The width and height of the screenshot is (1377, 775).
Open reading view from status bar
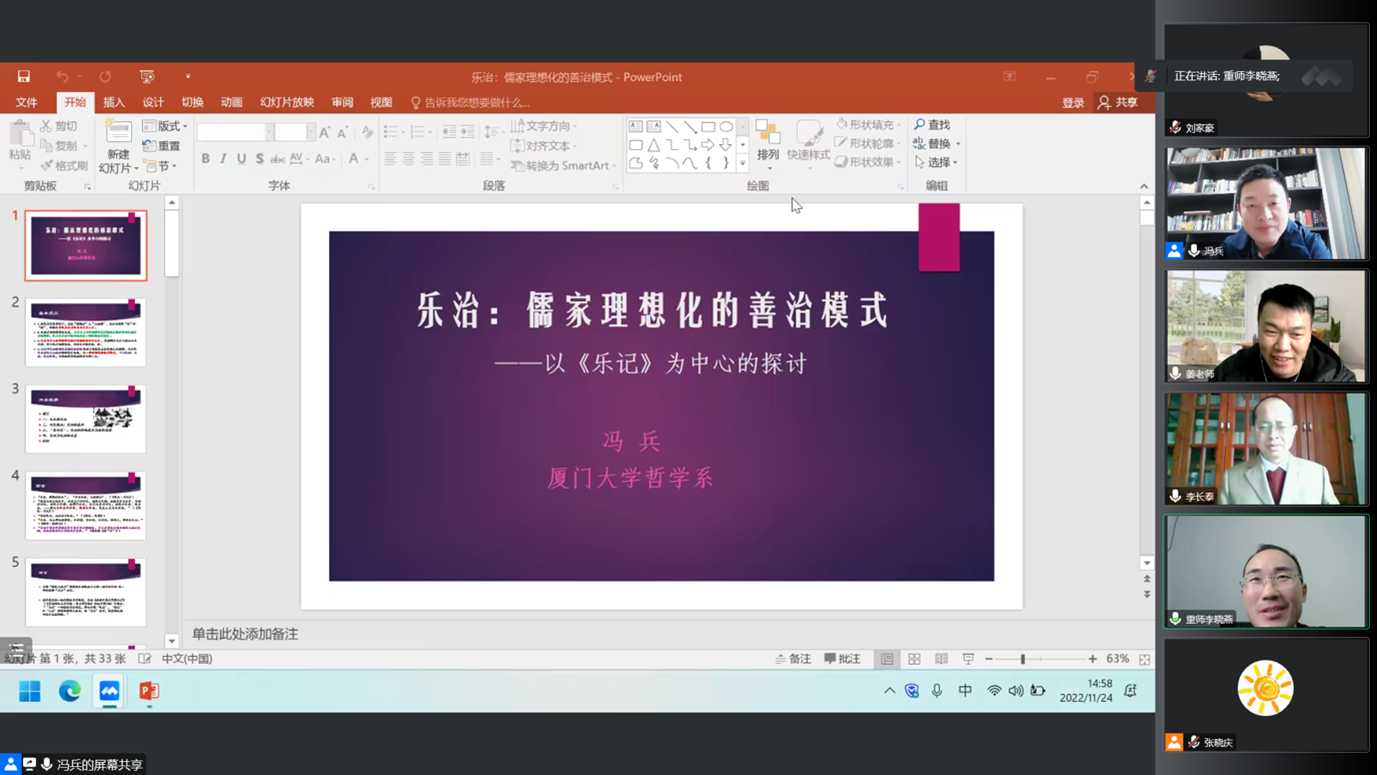coord(941,659)
